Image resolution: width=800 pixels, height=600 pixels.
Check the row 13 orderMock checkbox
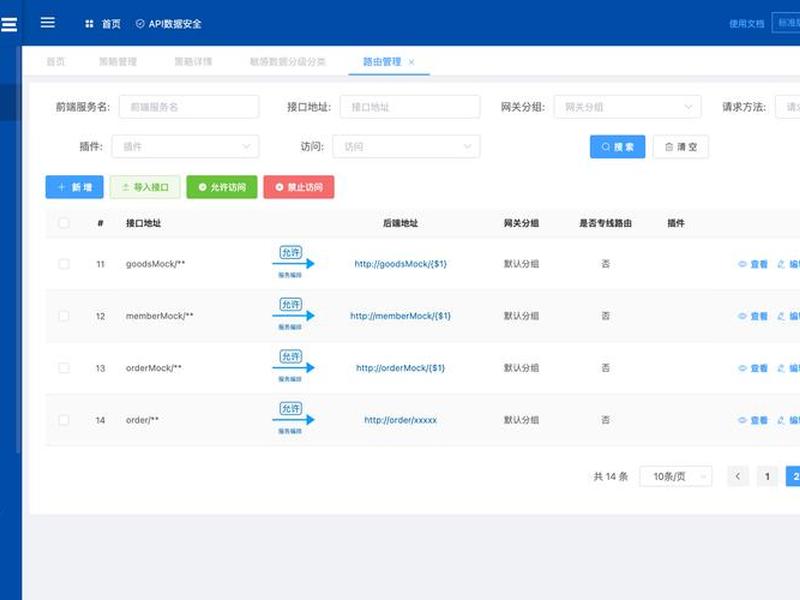[64, 368]
